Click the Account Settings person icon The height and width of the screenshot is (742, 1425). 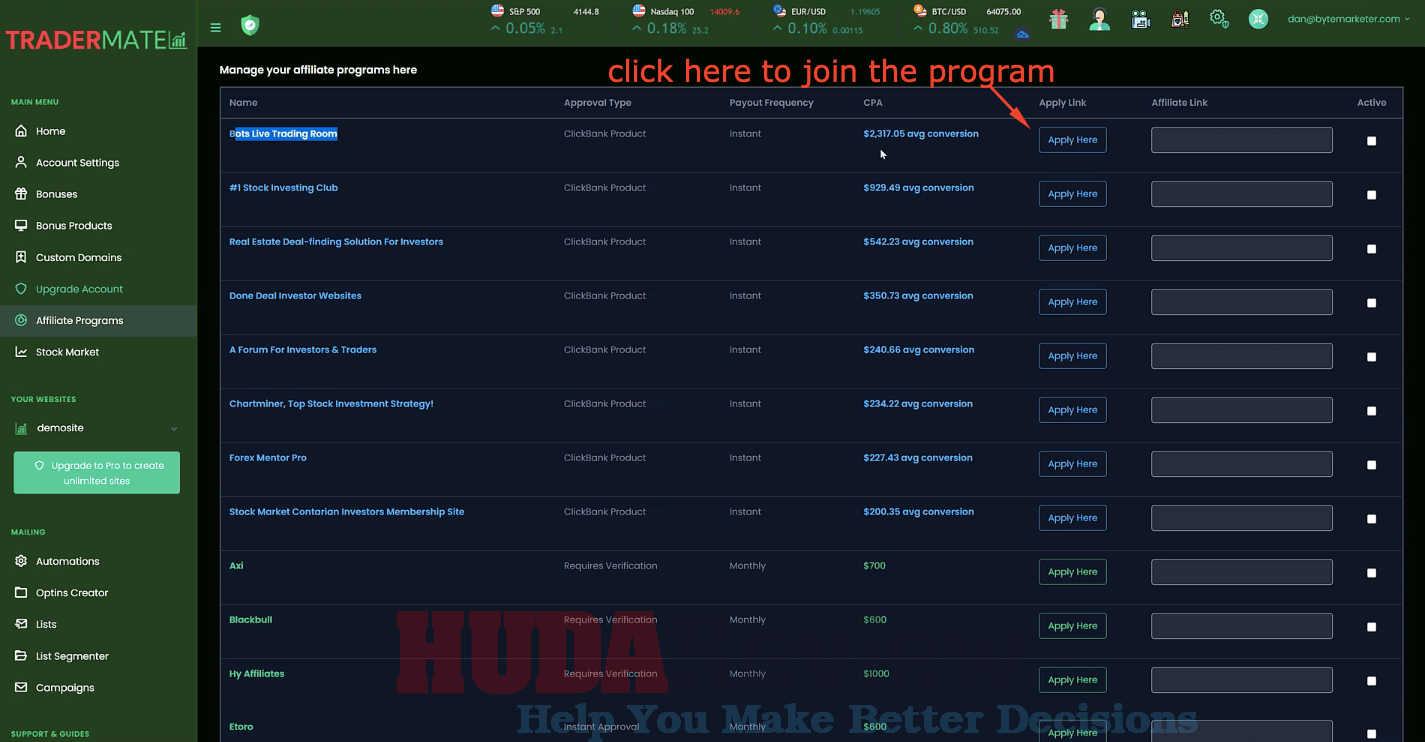pyautogui.click(x=21, y=162)
